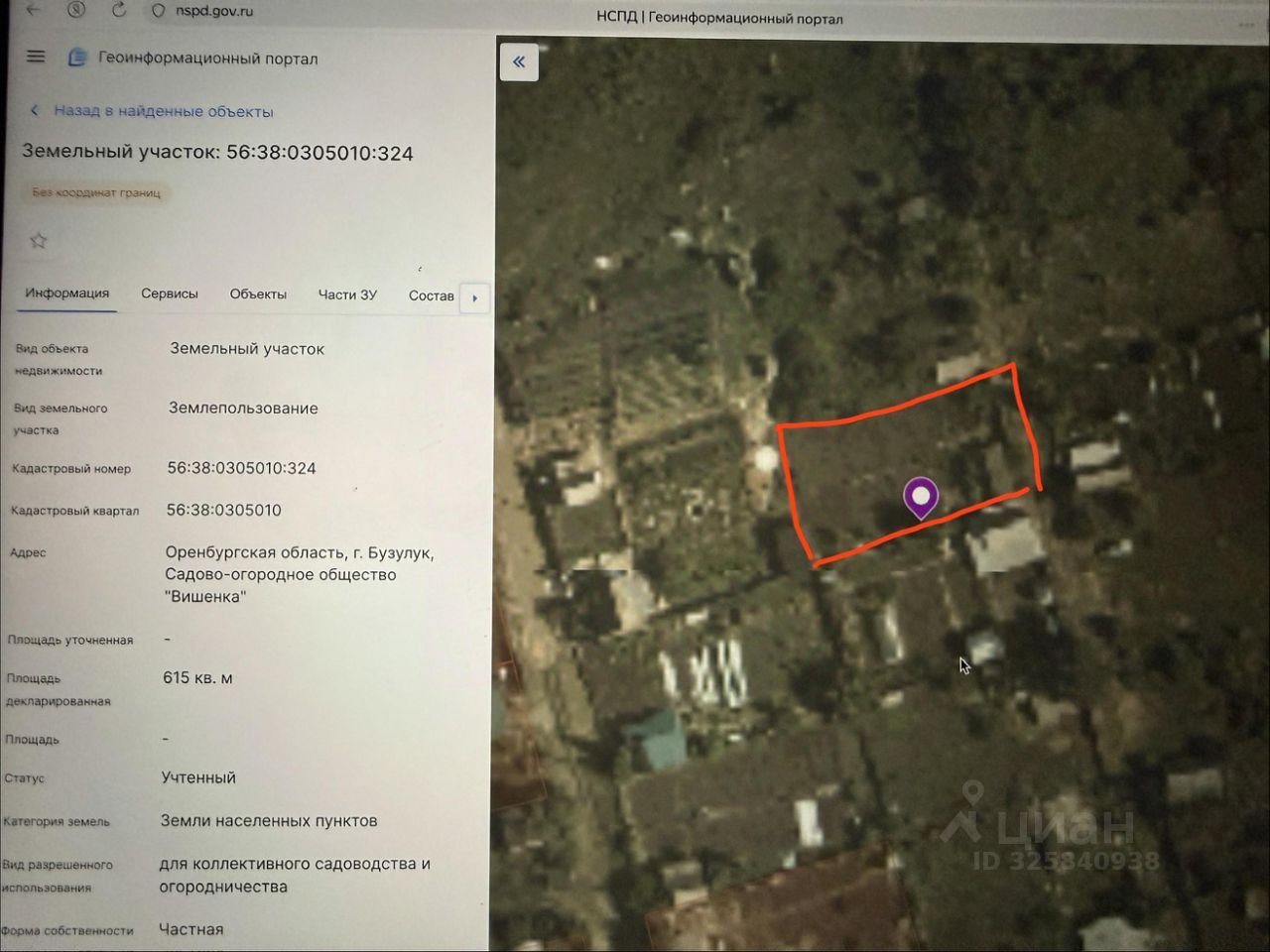Open the hamburger menu of the portal
This screenshot has width=1270, height=952.
click(x=36, y=57)
